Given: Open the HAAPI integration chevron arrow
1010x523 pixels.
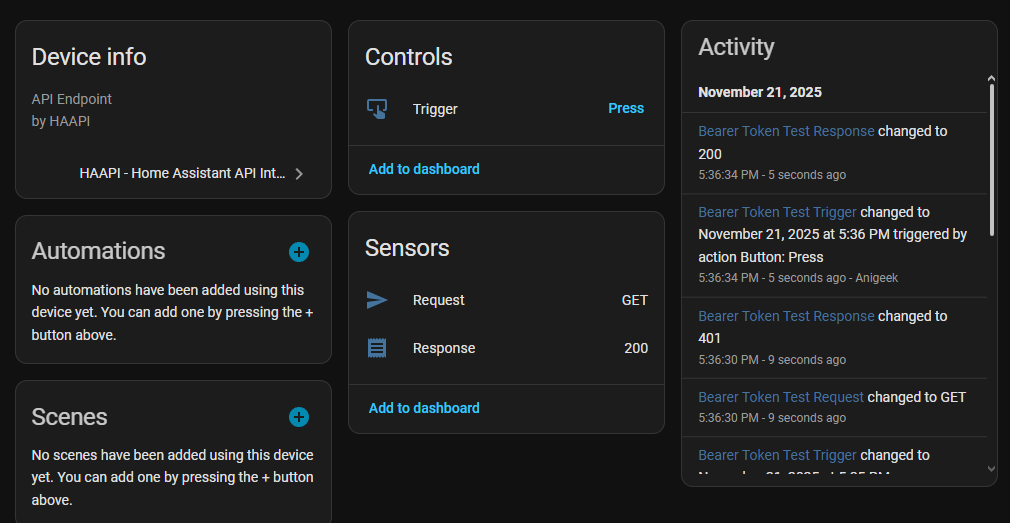Looking at the screenshot, I should pyautogui.click(x=299, y=174).
